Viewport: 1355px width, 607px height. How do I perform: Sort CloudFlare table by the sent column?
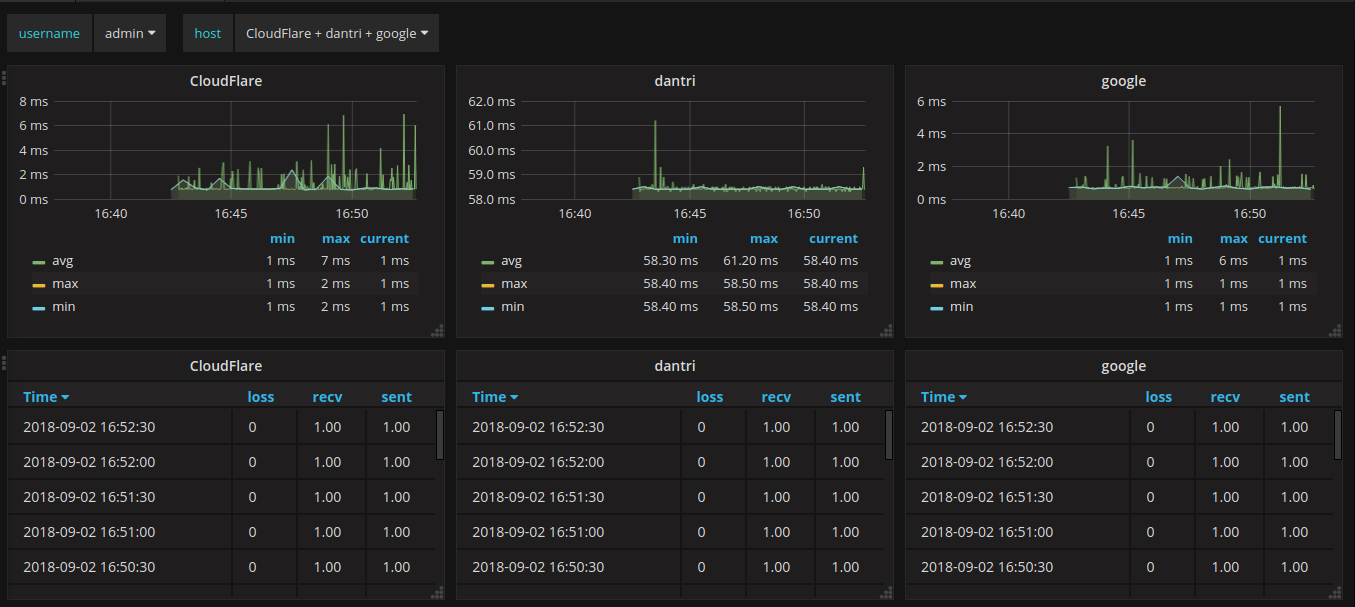396,397
